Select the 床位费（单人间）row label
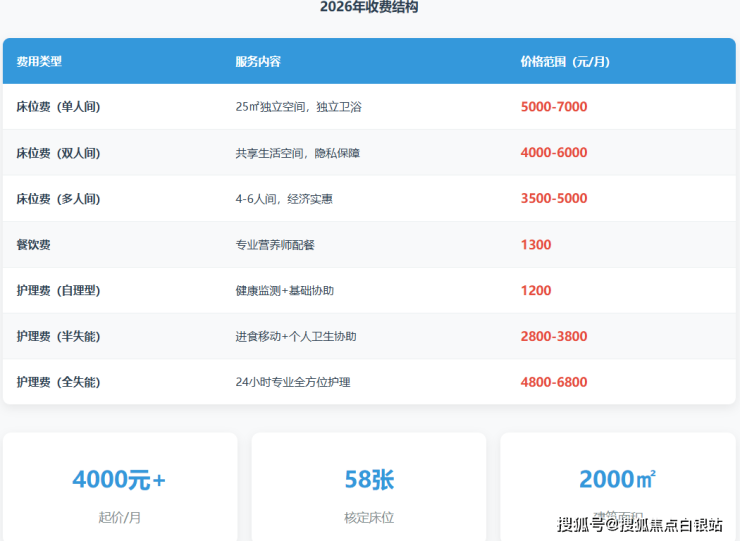 [58, 107]
